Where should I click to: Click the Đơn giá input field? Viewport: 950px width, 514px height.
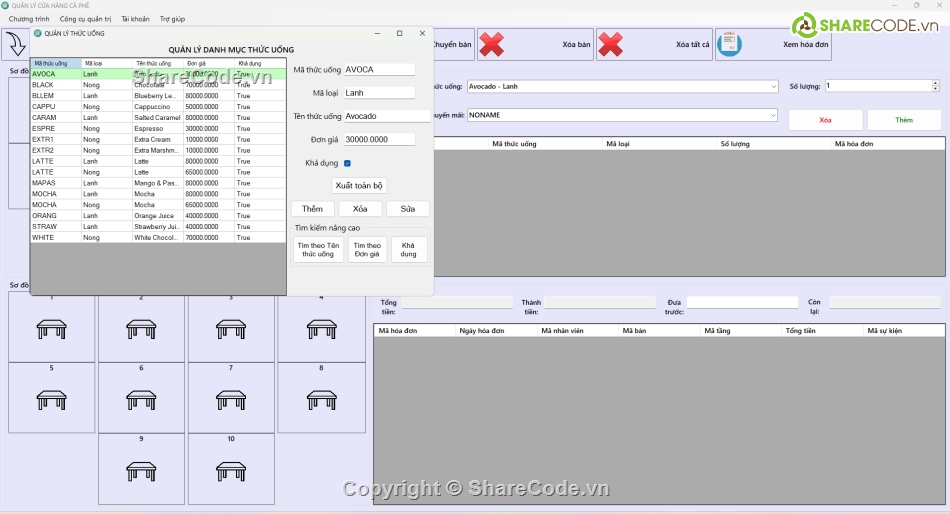coord(379,139)
